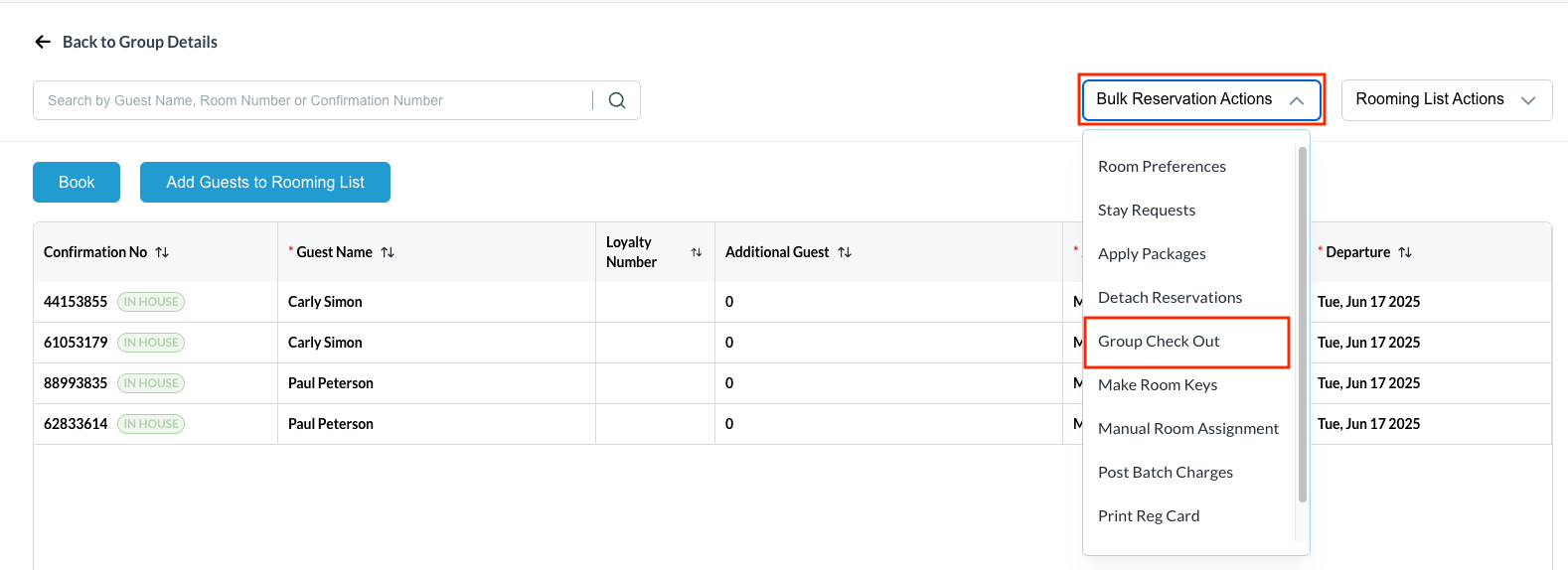Go Back to Group Details
1568x570 pixels.
139,42
